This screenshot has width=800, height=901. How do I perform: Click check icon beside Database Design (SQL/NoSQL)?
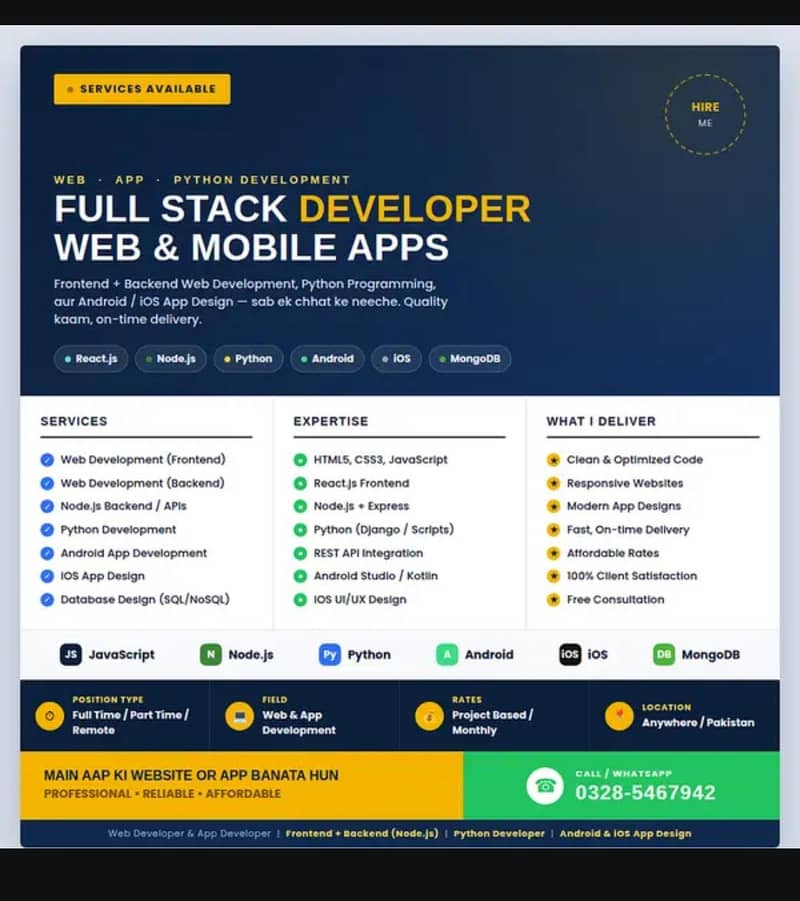tap(47, 600)
